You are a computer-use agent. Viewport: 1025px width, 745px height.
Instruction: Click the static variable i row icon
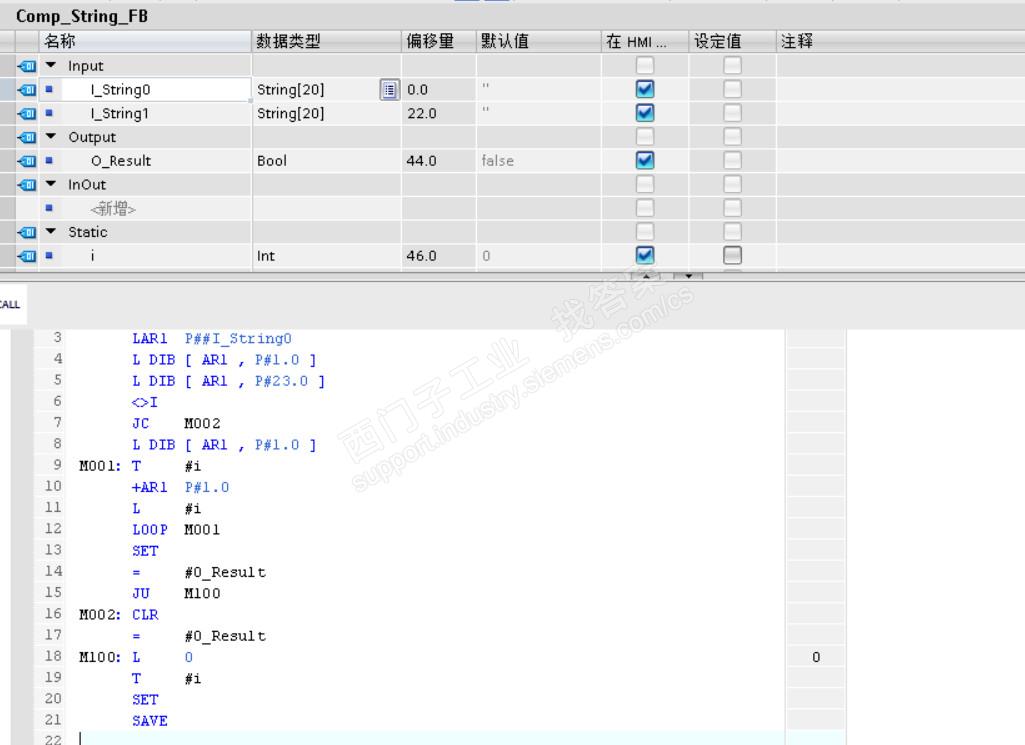[27, 256]
